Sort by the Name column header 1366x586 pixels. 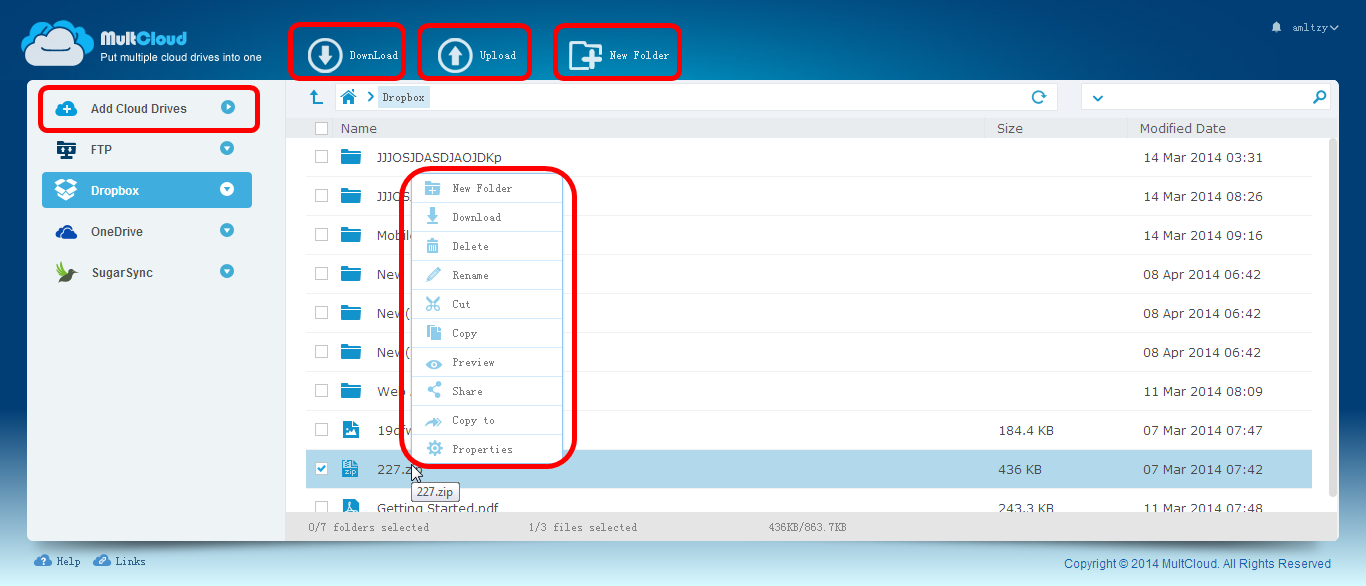[x=359, y=128]
